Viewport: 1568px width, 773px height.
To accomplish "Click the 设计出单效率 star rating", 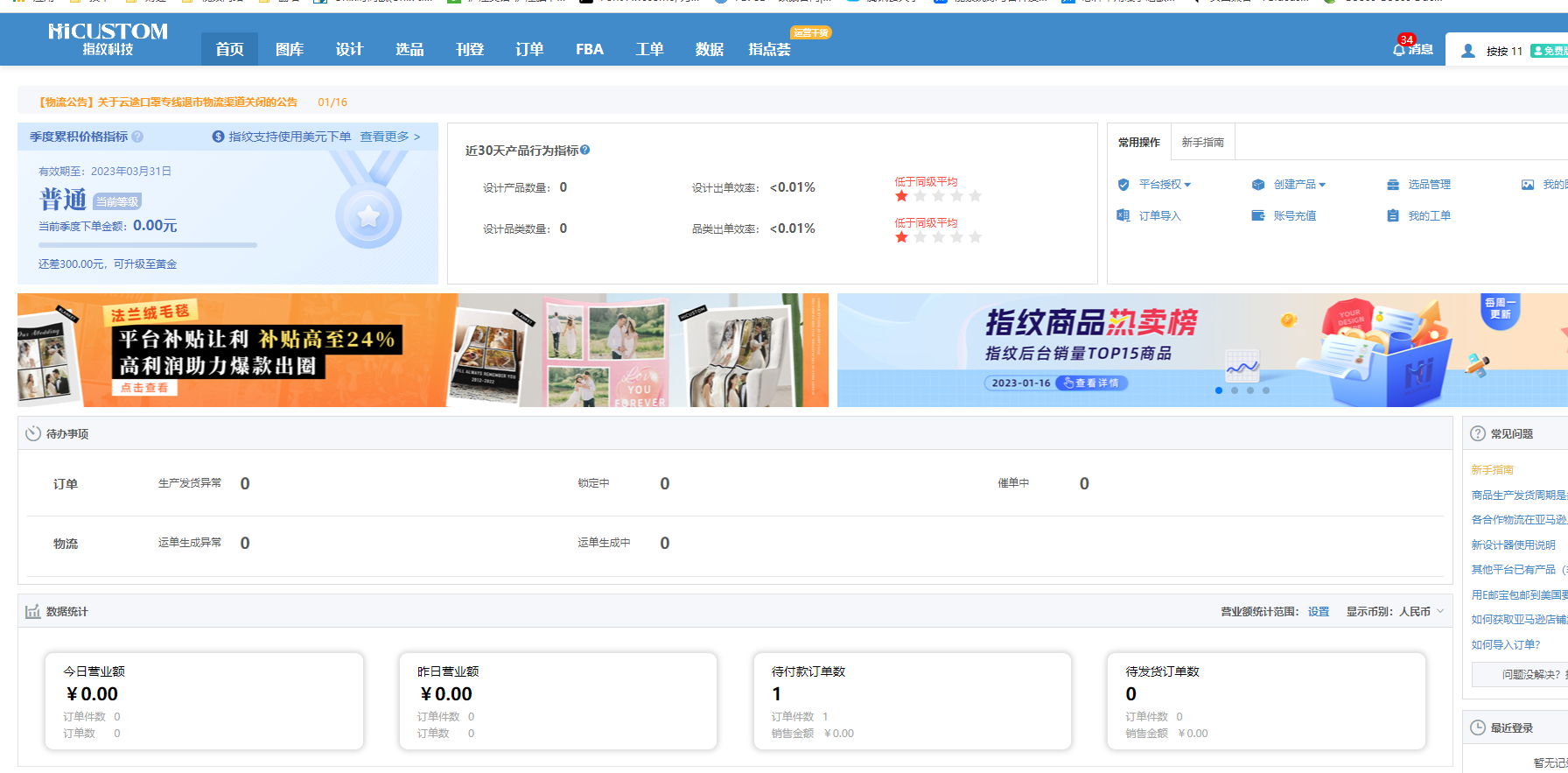I will [938, 196].
